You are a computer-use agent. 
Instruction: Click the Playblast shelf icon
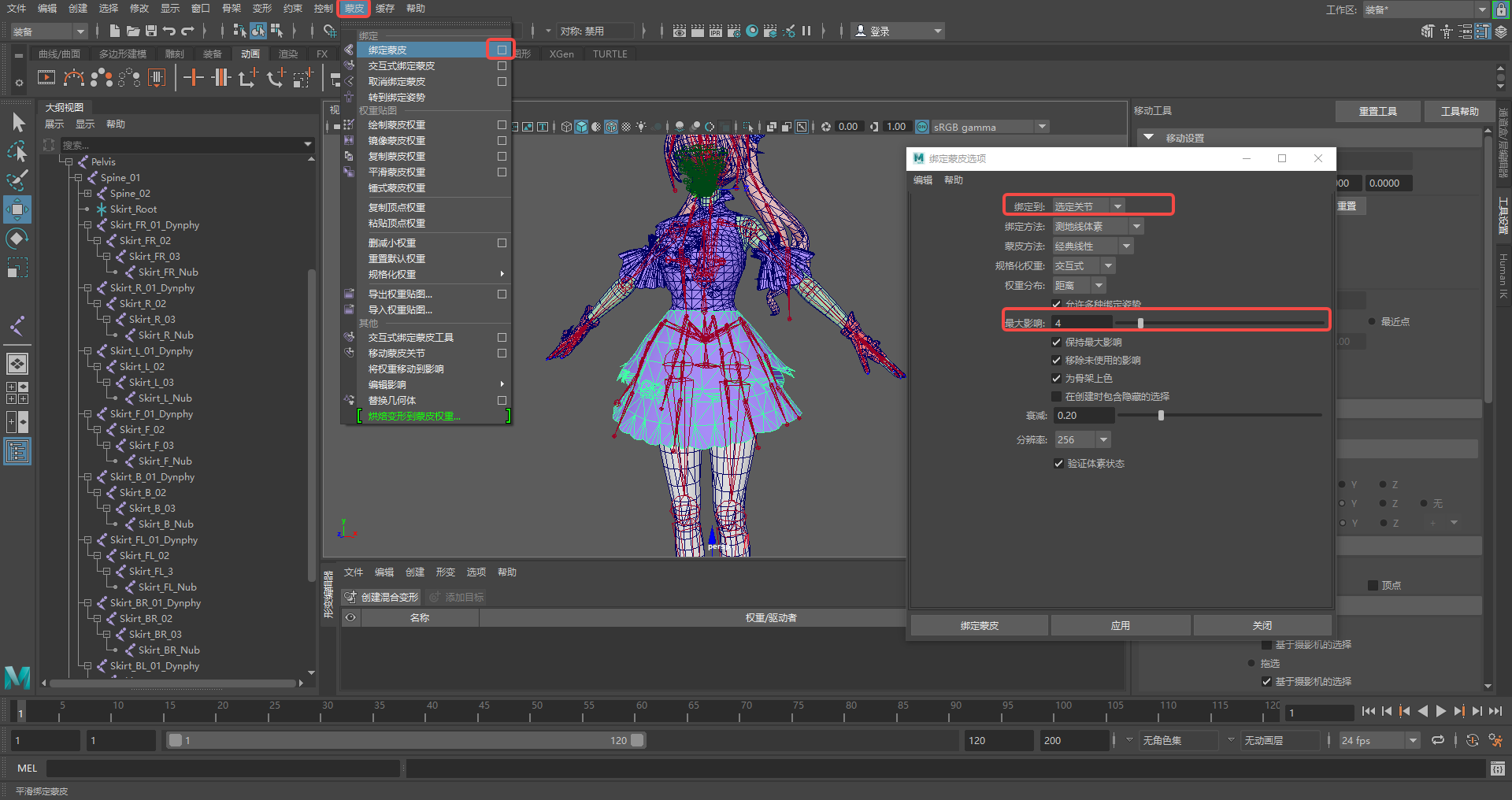tap(46, 77)
